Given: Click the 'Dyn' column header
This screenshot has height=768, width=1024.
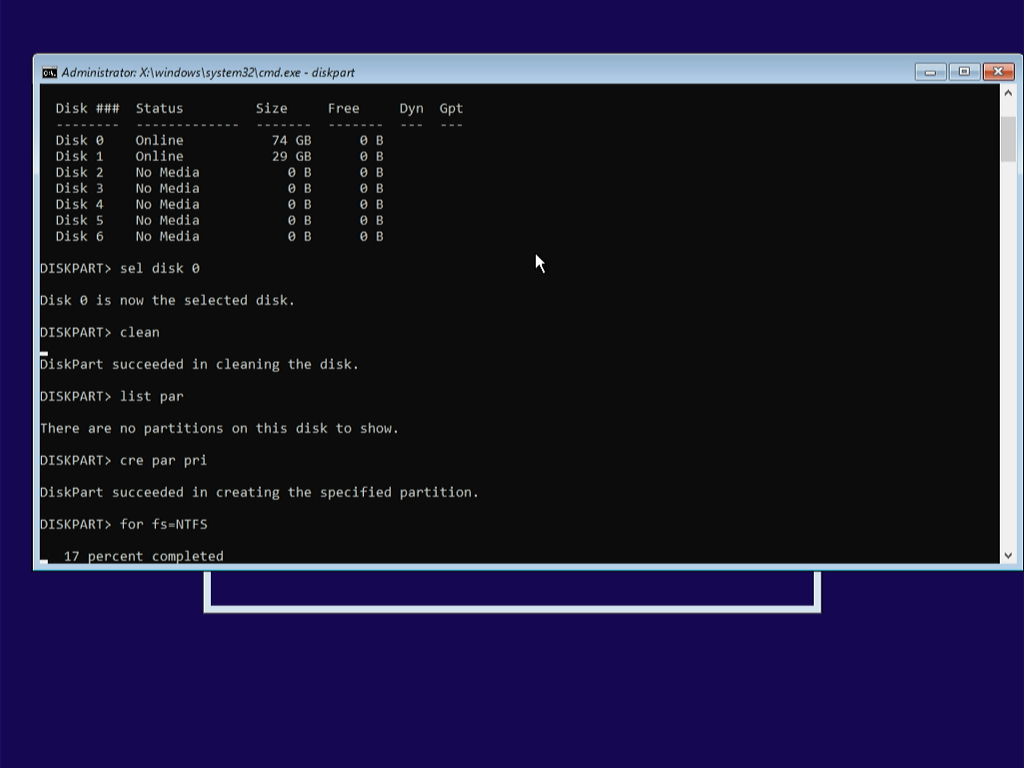Looking at the screenshot, I should click(x=411, y=108).
